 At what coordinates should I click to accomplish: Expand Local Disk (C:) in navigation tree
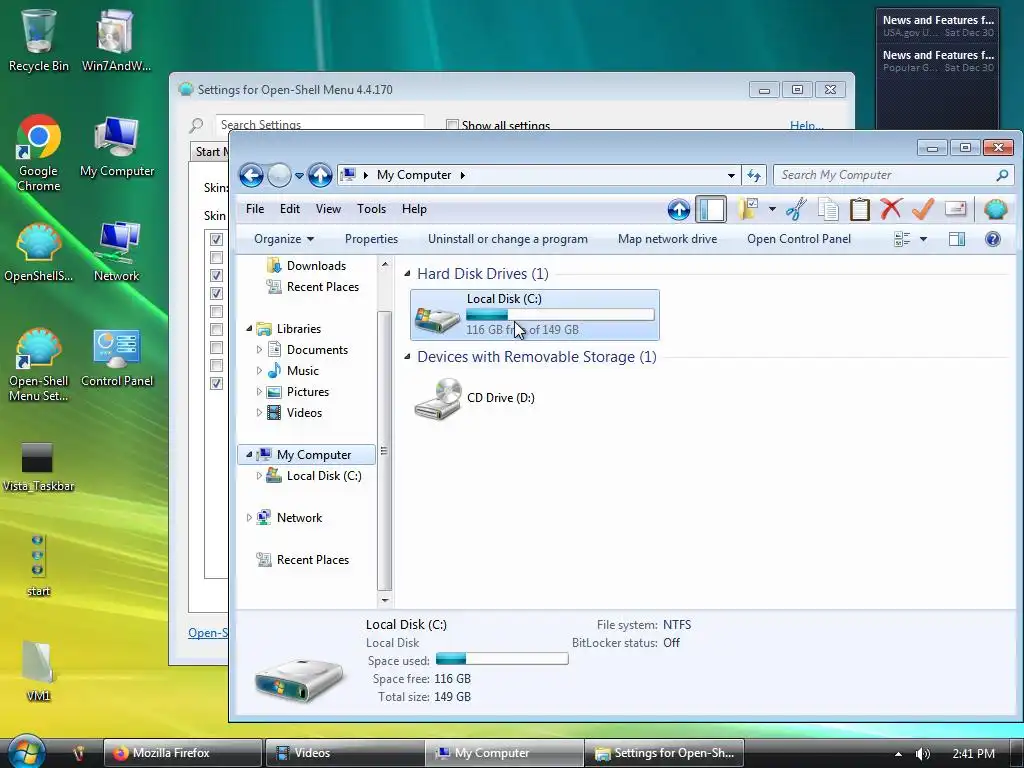tap(259, 476)
